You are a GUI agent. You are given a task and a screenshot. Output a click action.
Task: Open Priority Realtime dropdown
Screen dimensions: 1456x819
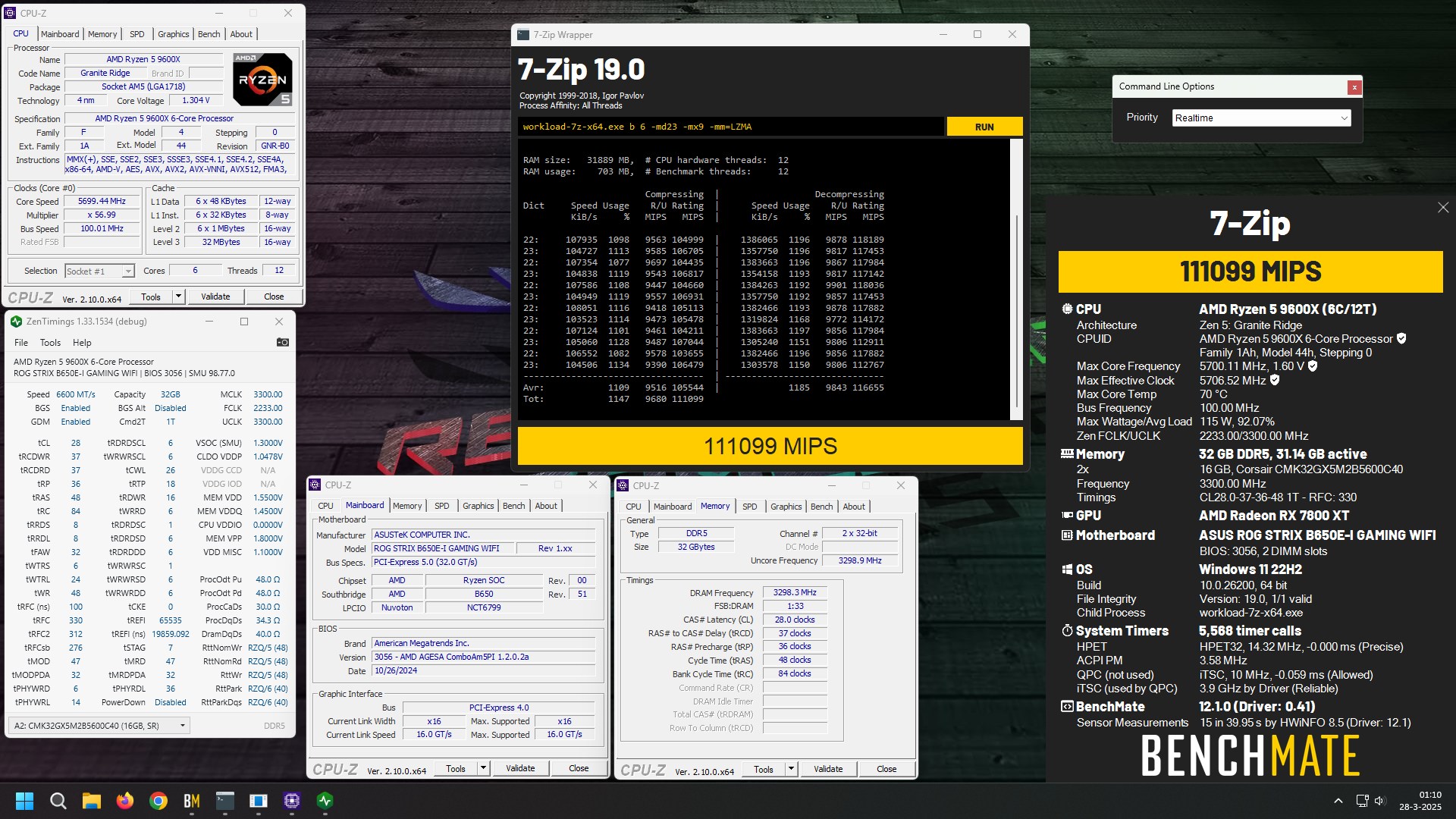(1262, 118)
